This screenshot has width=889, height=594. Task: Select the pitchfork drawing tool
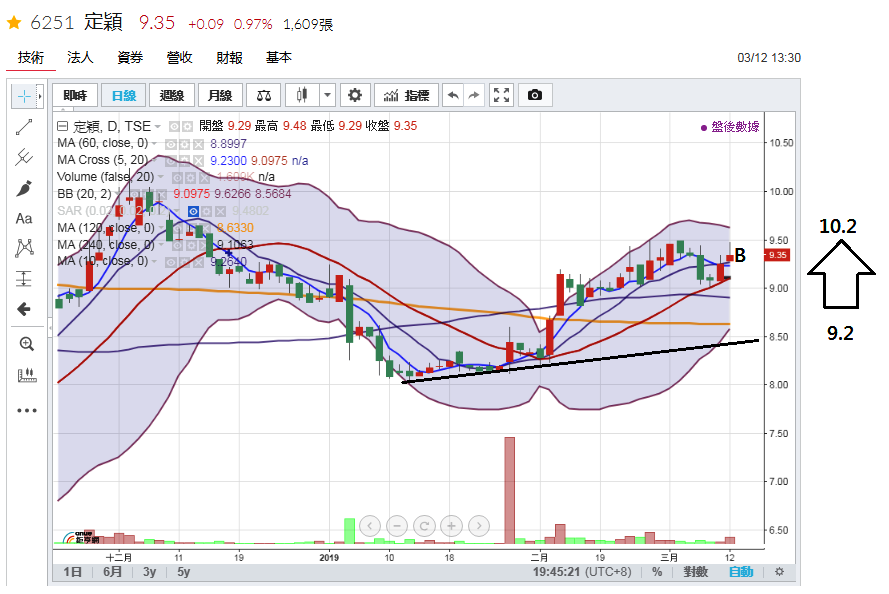click(24, 157)
